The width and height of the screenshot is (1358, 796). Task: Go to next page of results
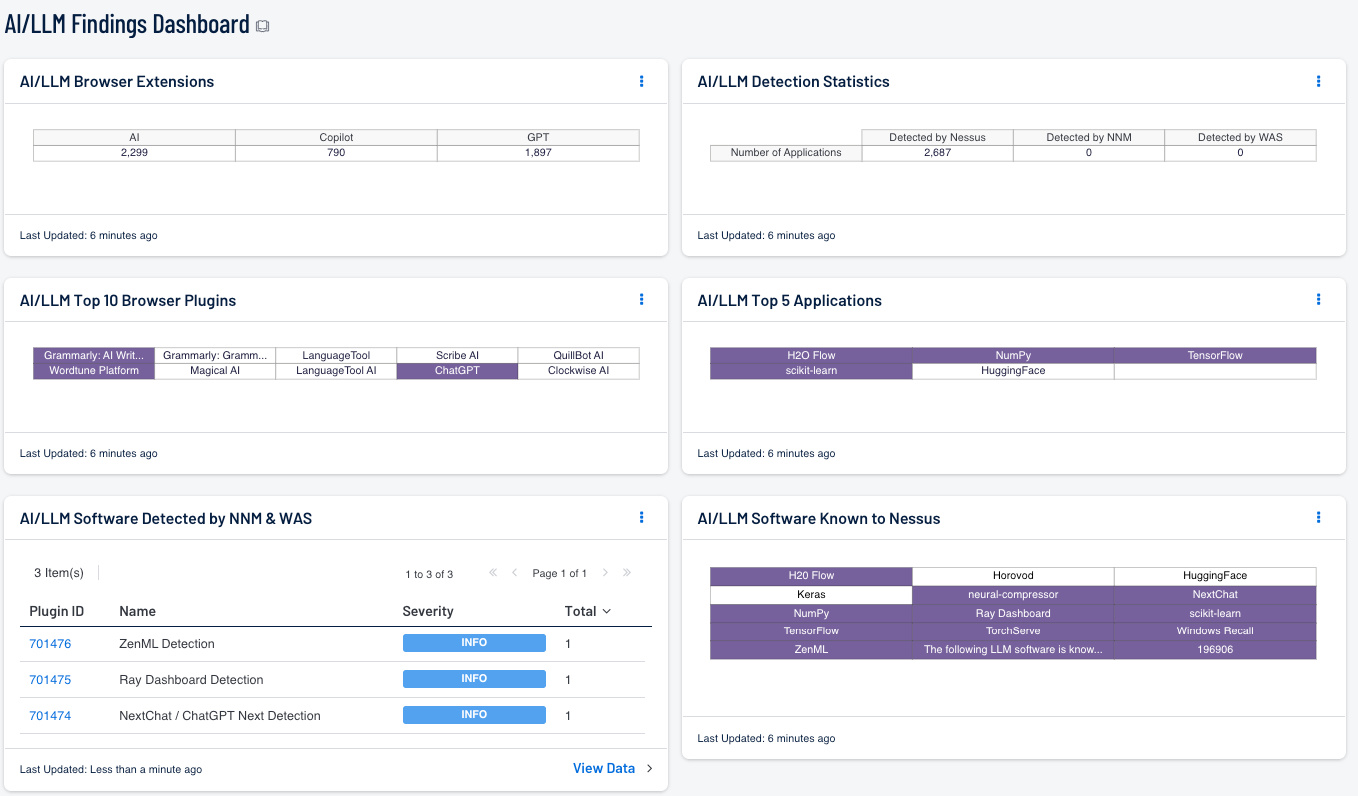click(605, 573)
